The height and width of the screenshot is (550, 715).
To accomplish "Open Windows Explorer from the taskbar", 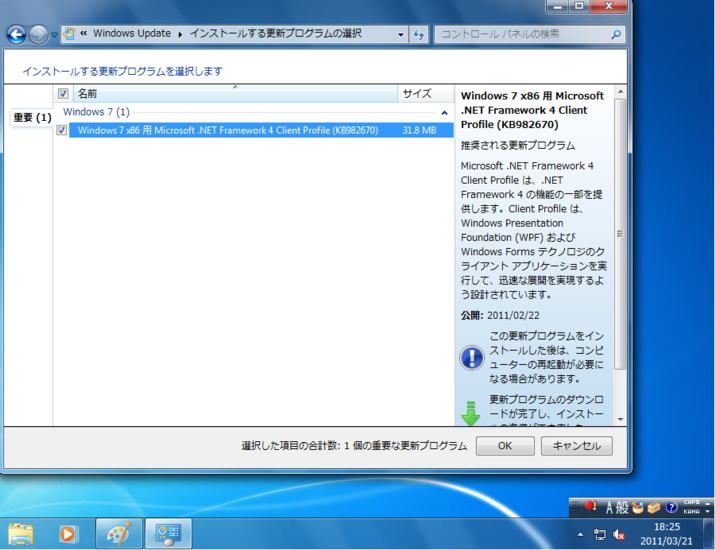I will coord(21,534).
